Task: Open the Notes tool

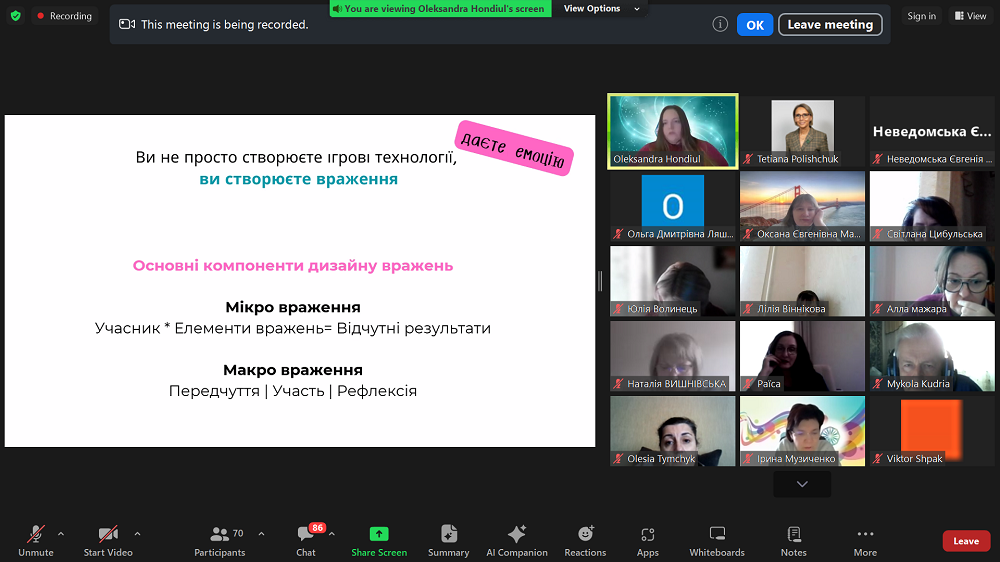Action: 794,534
